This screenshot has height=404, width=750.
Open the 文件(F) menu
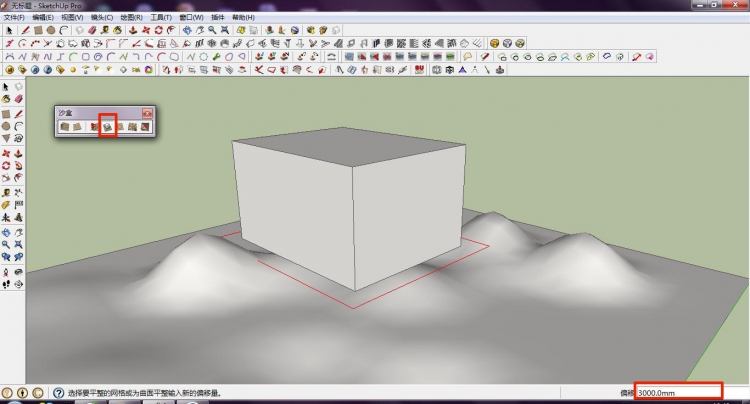(x=14, y=18)
